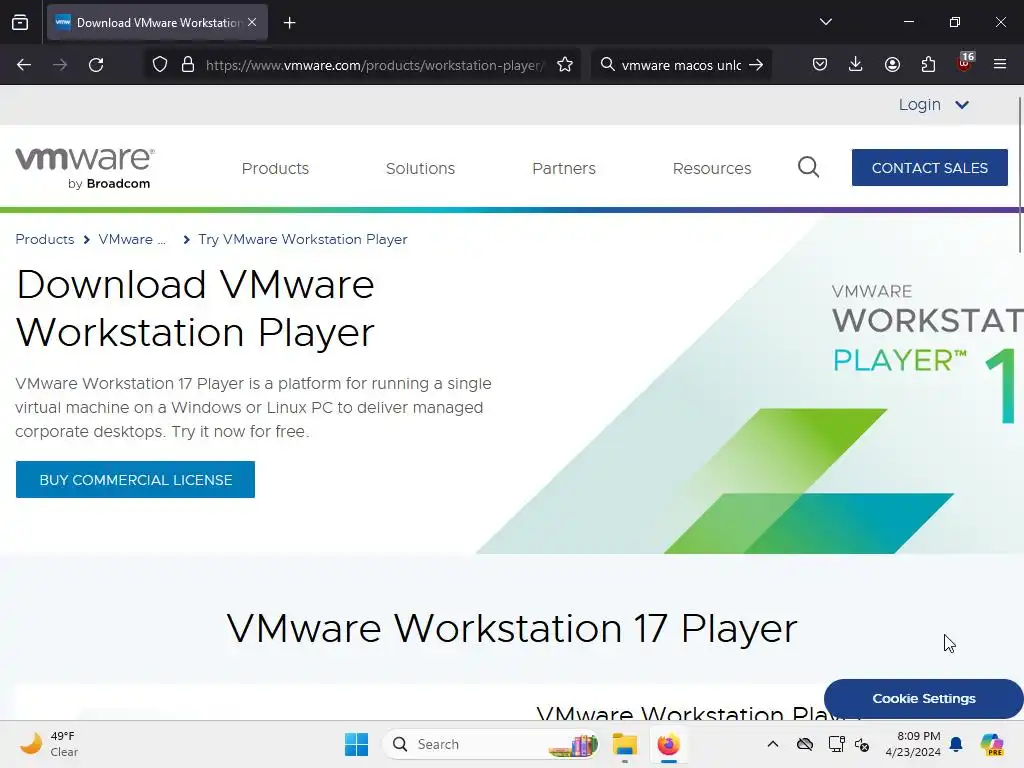Click Try VMware Workstation Player breadcrumb
Viewport: 1024px width, 768px height.
(x=302, y=239)
